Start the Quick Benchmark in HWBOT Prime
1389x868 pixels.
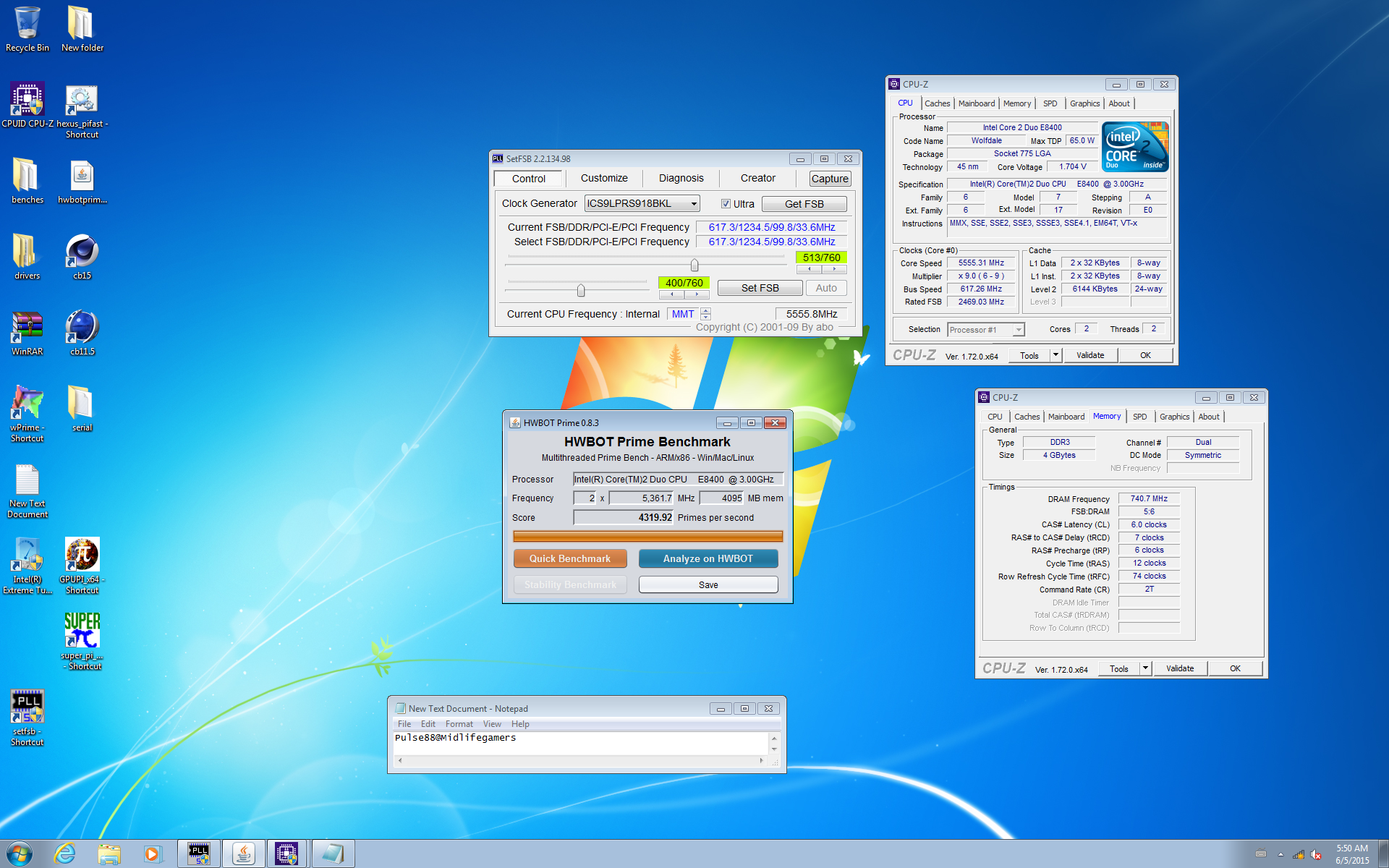570,558
